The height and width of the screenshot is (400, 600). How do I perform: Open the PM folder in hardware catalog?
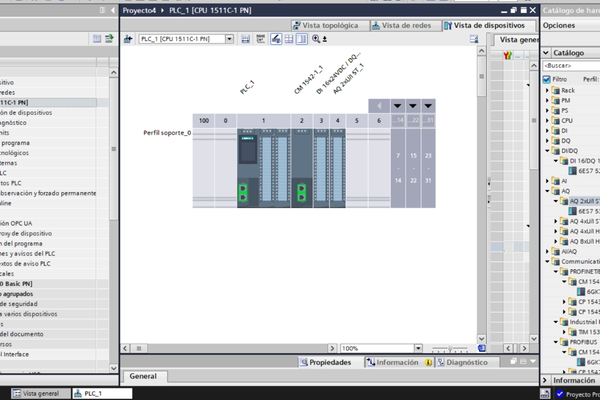[565, 100]
